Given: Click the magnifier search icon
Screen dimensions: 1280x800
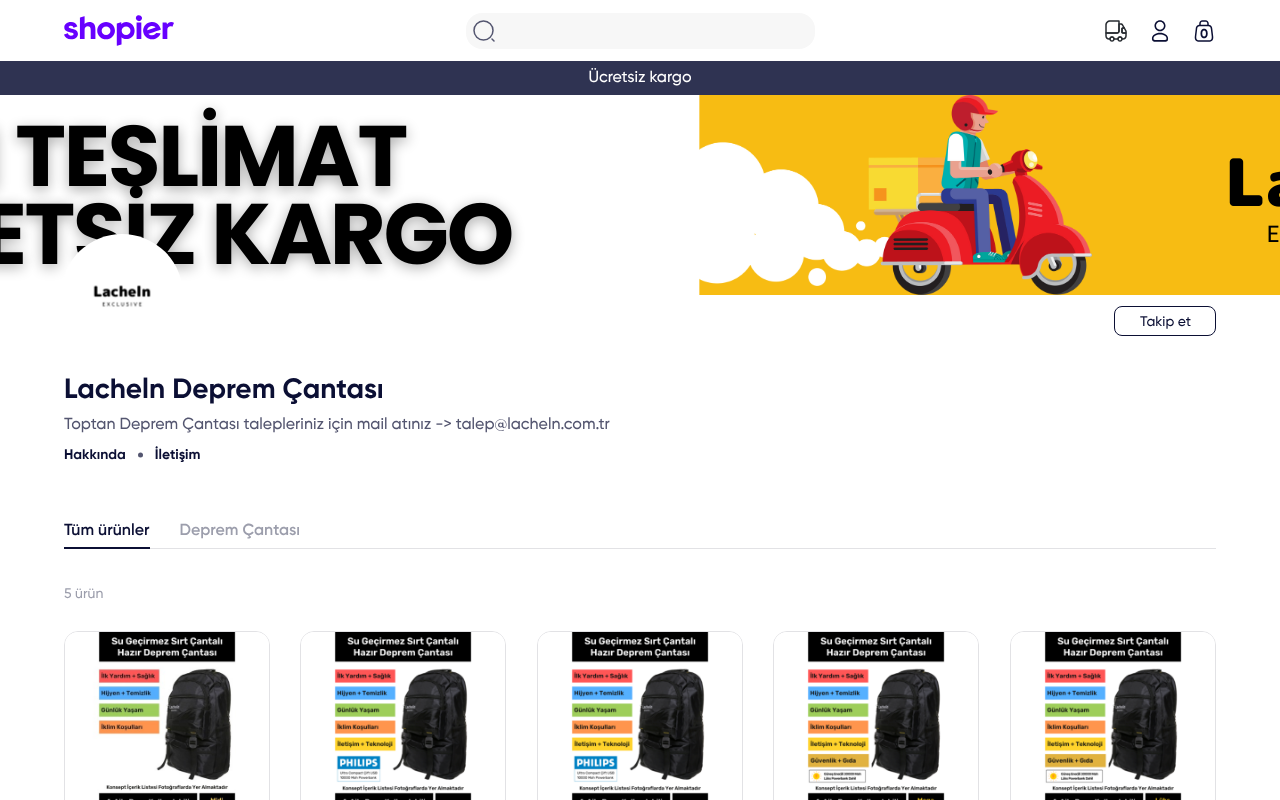Looking at the screenshot, I should point(484,31).
